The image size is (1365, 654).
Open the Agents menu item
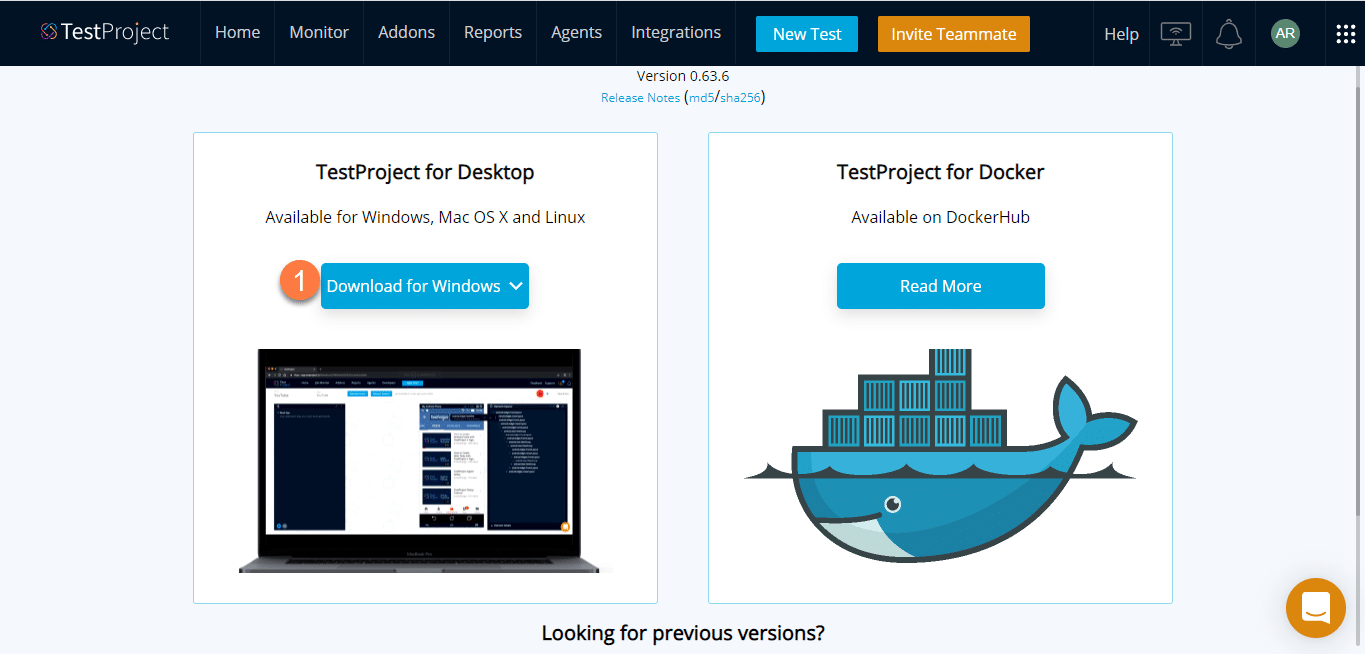[x=577, y=33]
